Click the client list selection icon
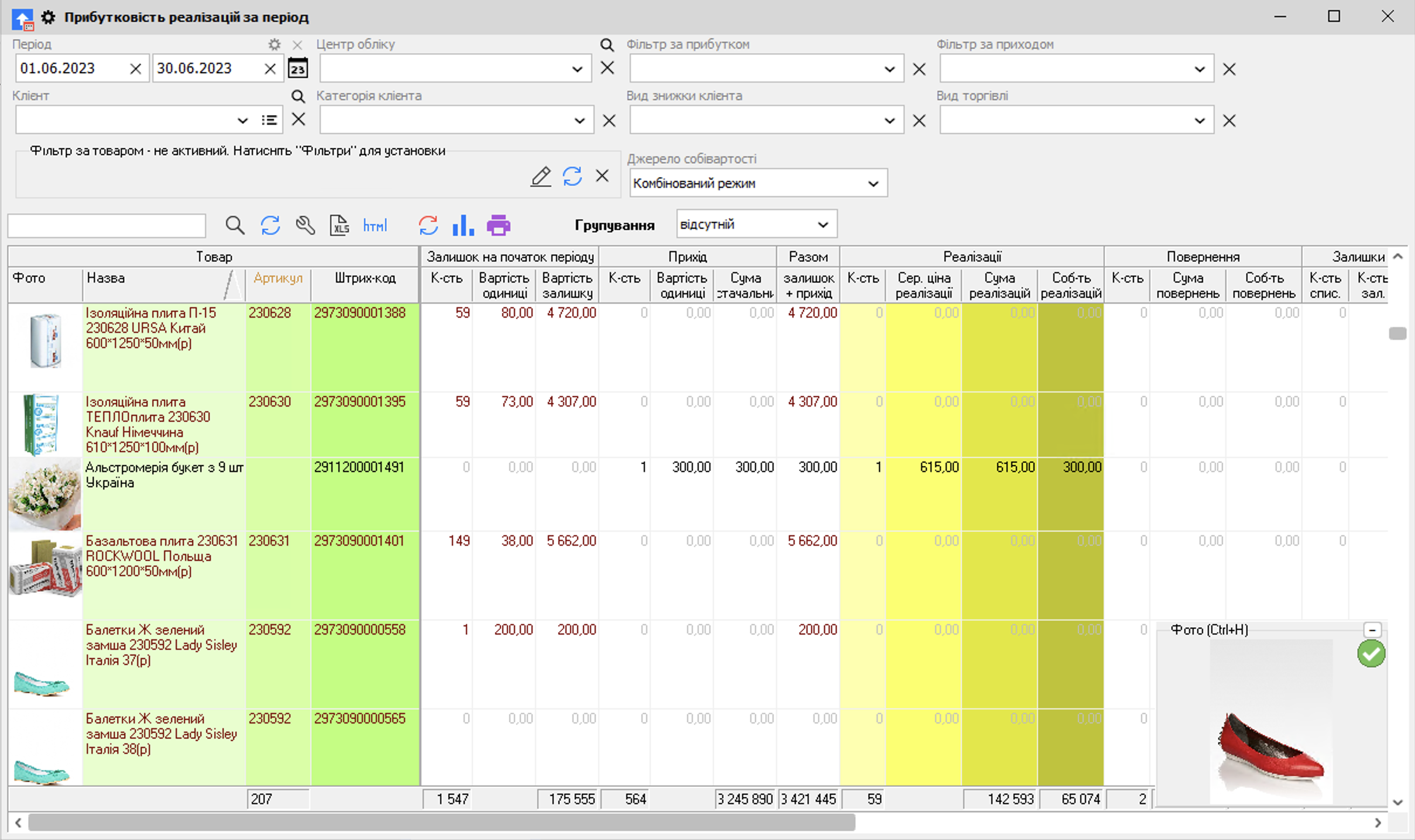 tap(269, 120)
